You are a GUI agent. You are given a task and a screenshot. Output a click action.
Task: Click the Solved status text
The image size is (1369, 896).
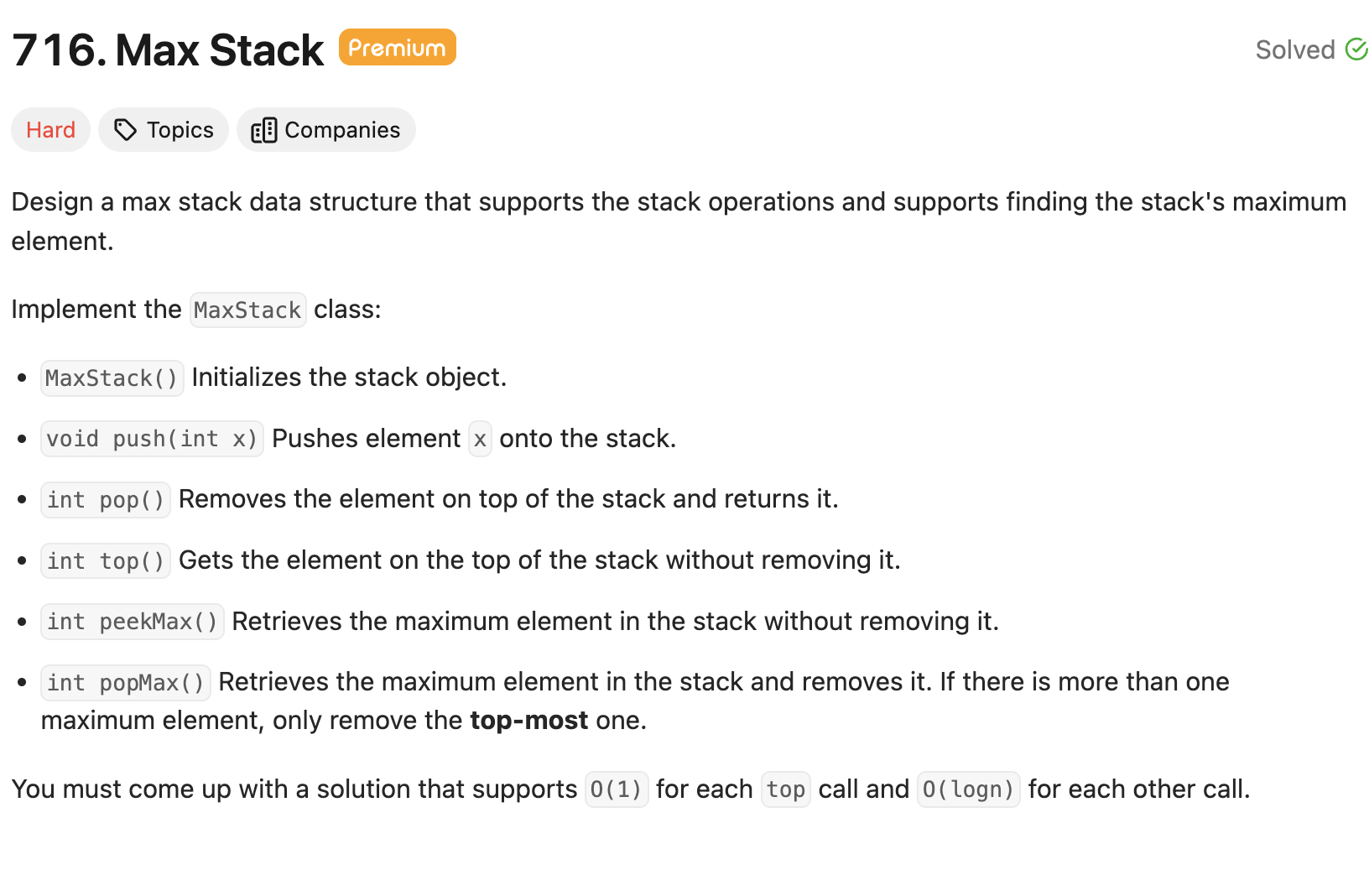click(x=1295, y=49)
